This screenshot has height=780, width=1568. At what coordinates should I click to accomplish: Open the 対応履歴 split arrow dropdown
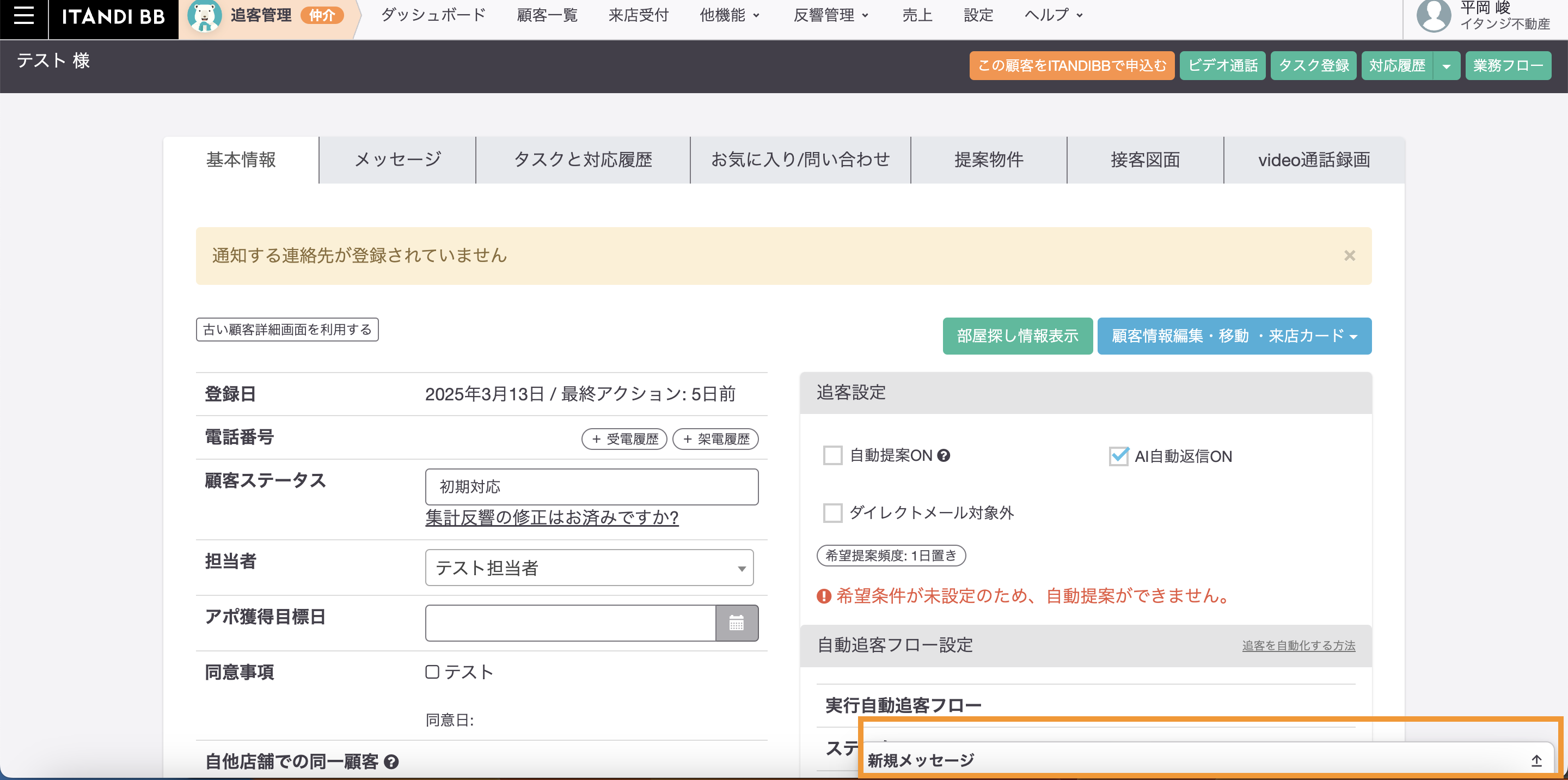click(x=1446, y=66)
